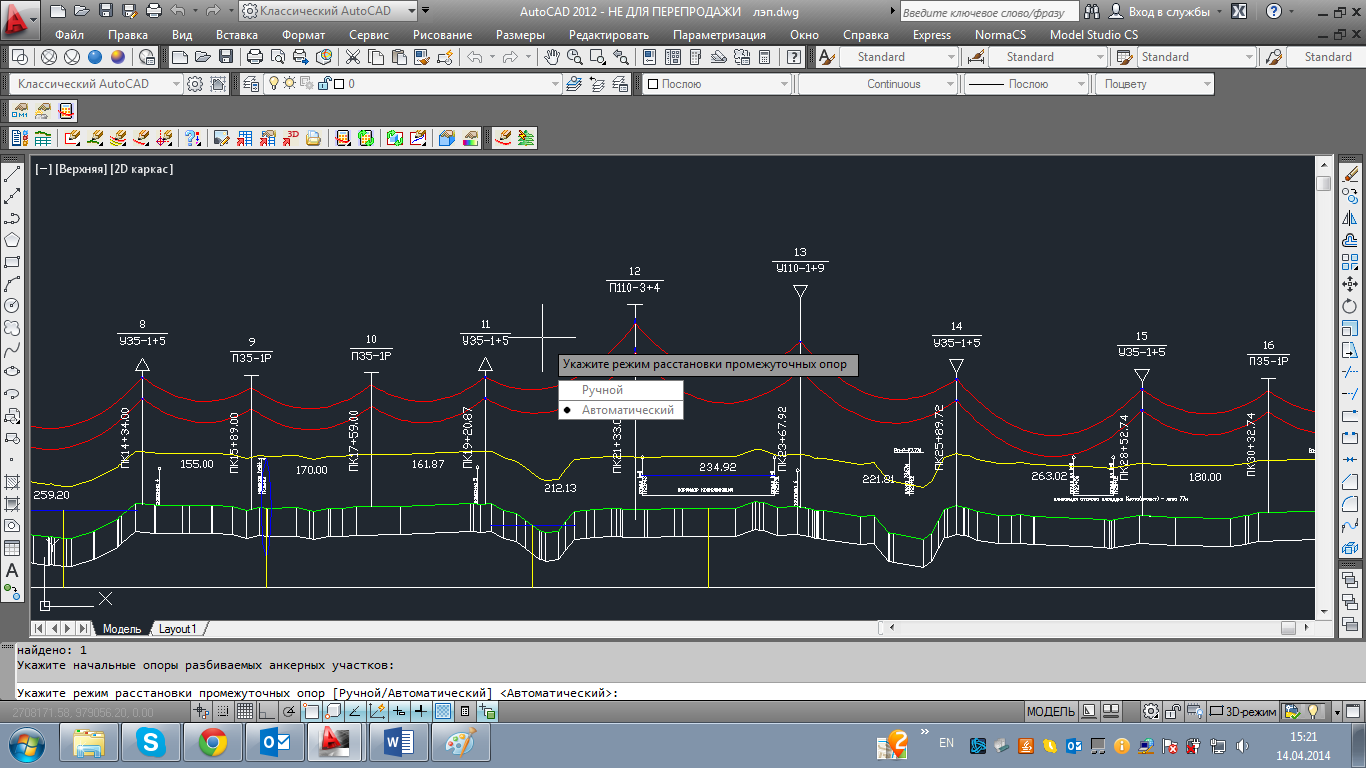Screen dimensions: 1366x768
Task: Choose the Автоматический mode option
Action: point(627,410)
